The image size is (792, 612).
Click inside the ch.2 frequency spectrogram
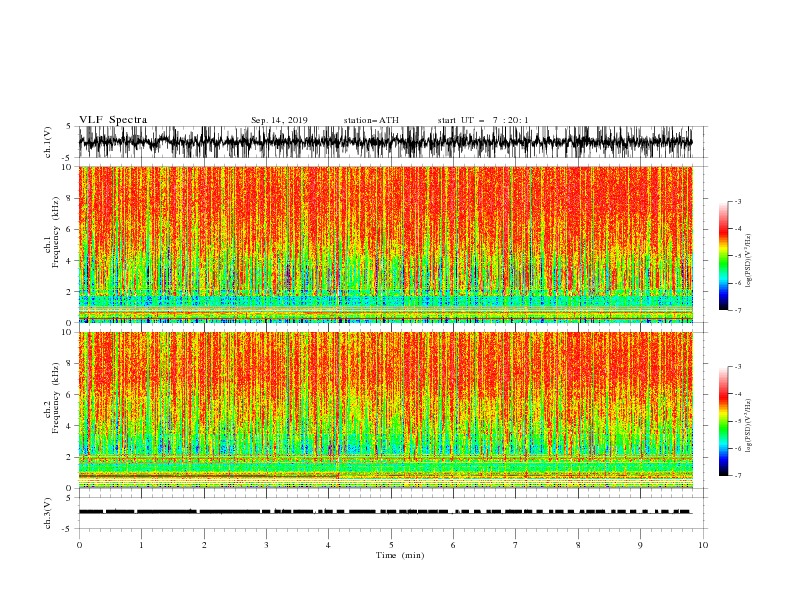click(385, 410)
